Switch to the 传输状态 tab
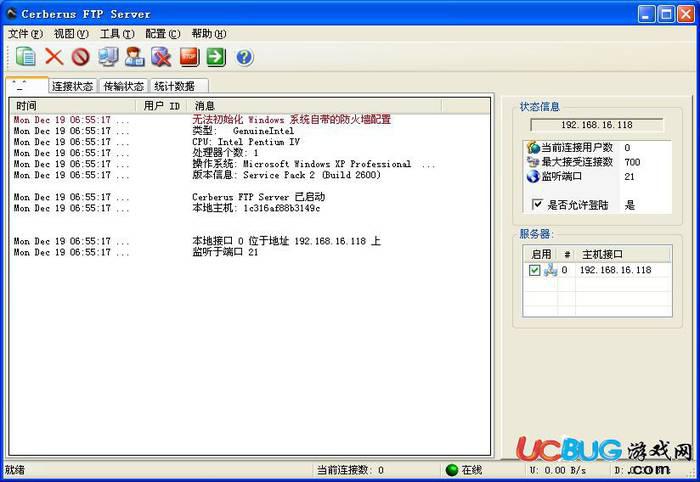700x482 pixels. 124,86
